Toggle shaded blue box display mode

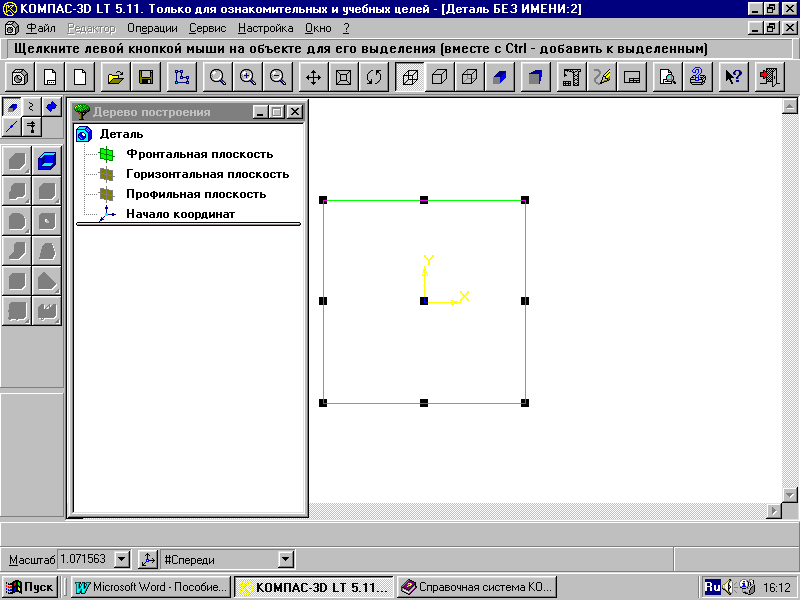(499, 77)
